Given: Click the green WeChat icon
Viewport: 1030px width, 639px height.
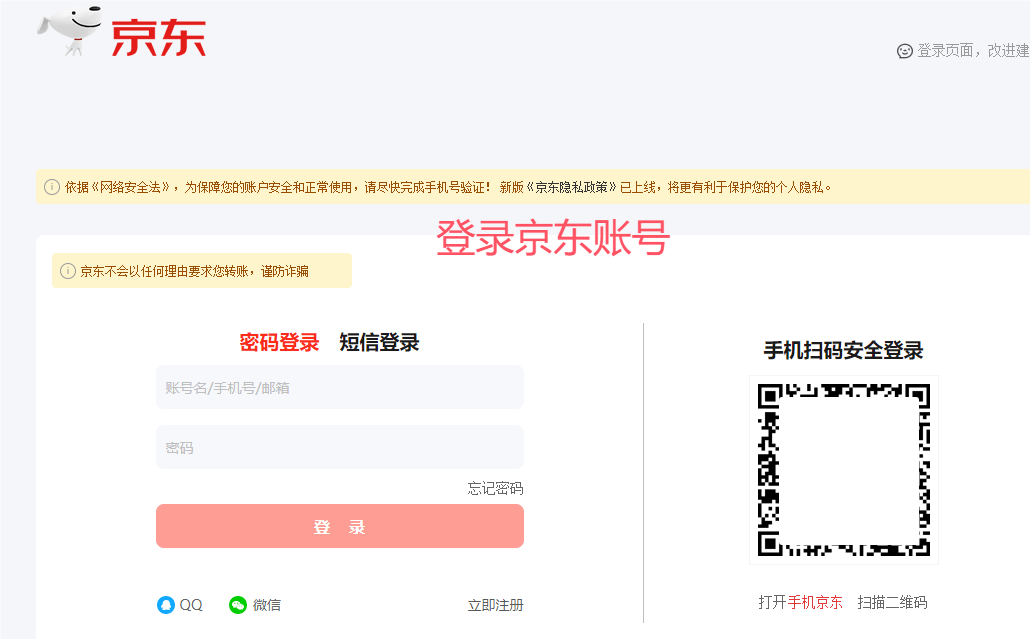Looking at the screenshot, I should pos(238,605).
